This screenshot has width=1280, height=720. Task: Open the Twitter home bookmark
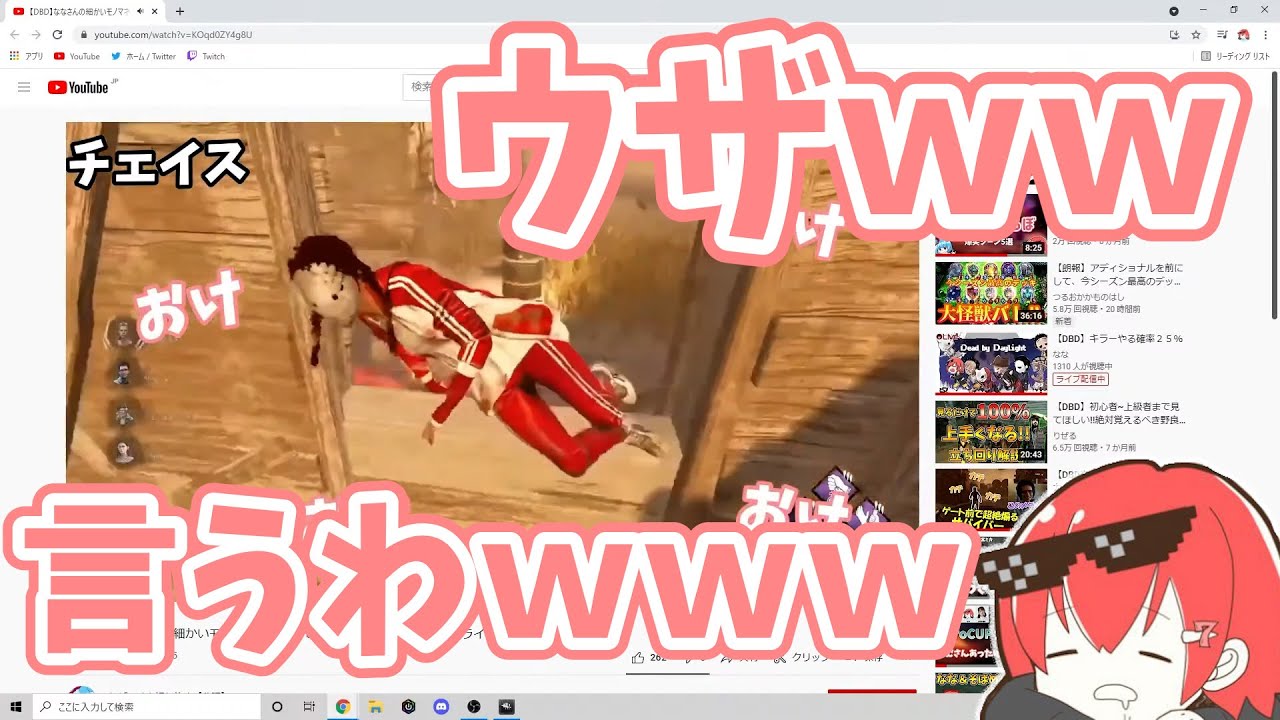click(x=144, y=56)
